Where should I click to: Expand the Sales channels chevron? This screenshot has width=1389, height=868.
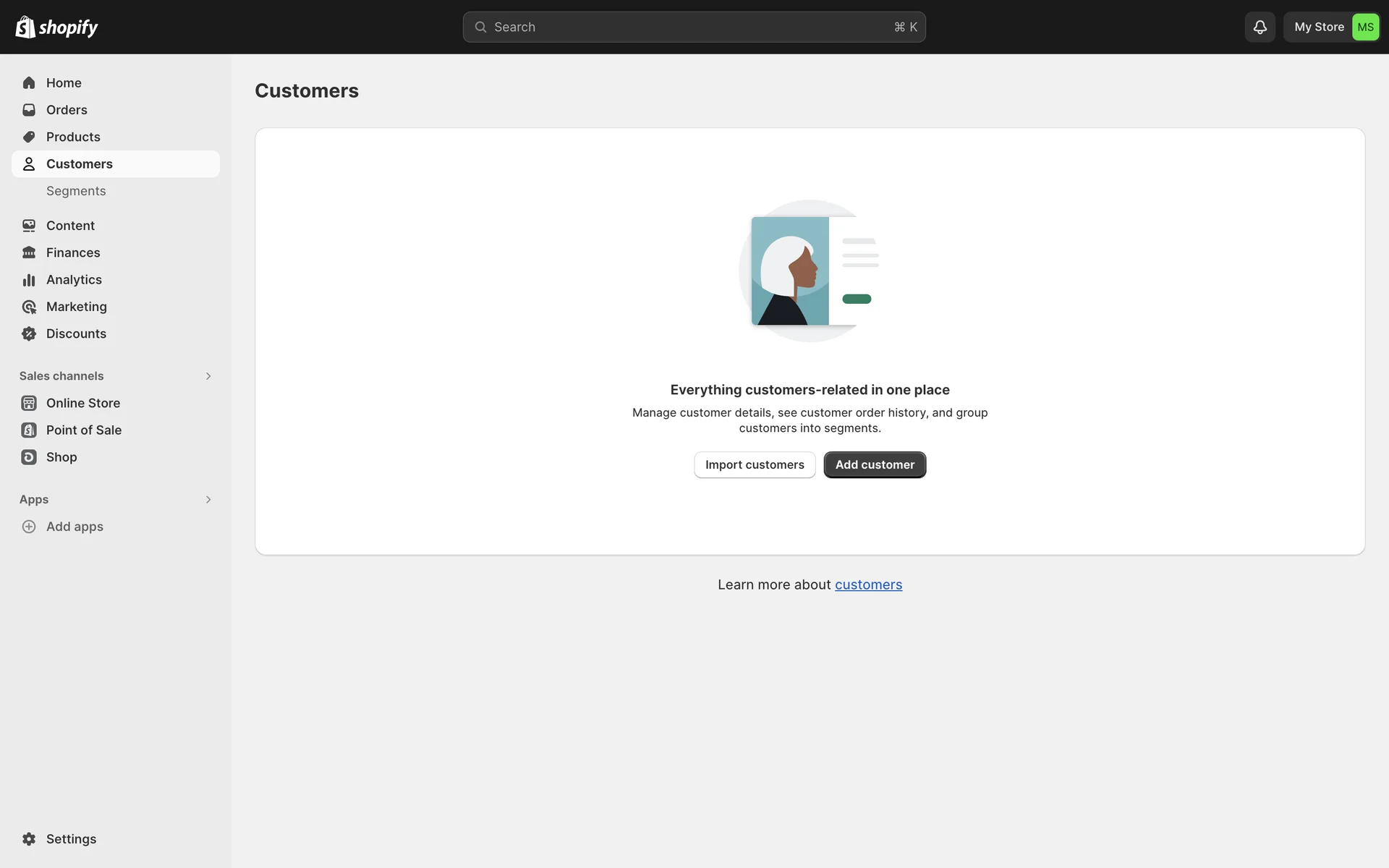(208, 376)
